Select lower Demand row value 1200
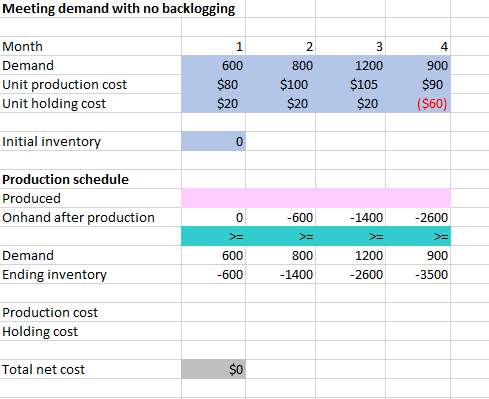Screen dimensions: 489x399 tap(351, 255)
